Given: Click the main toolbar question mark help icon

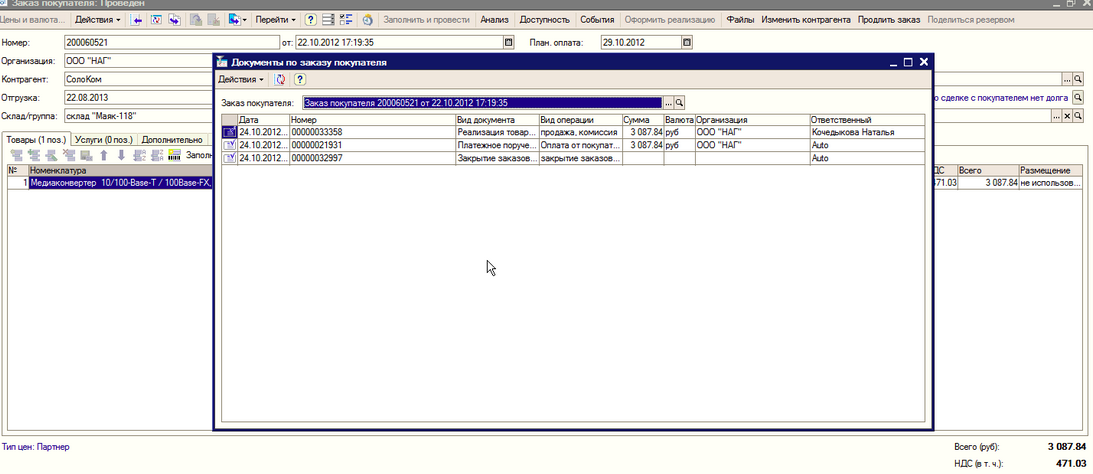Looking at the screenshot, I should click(310, 19).
